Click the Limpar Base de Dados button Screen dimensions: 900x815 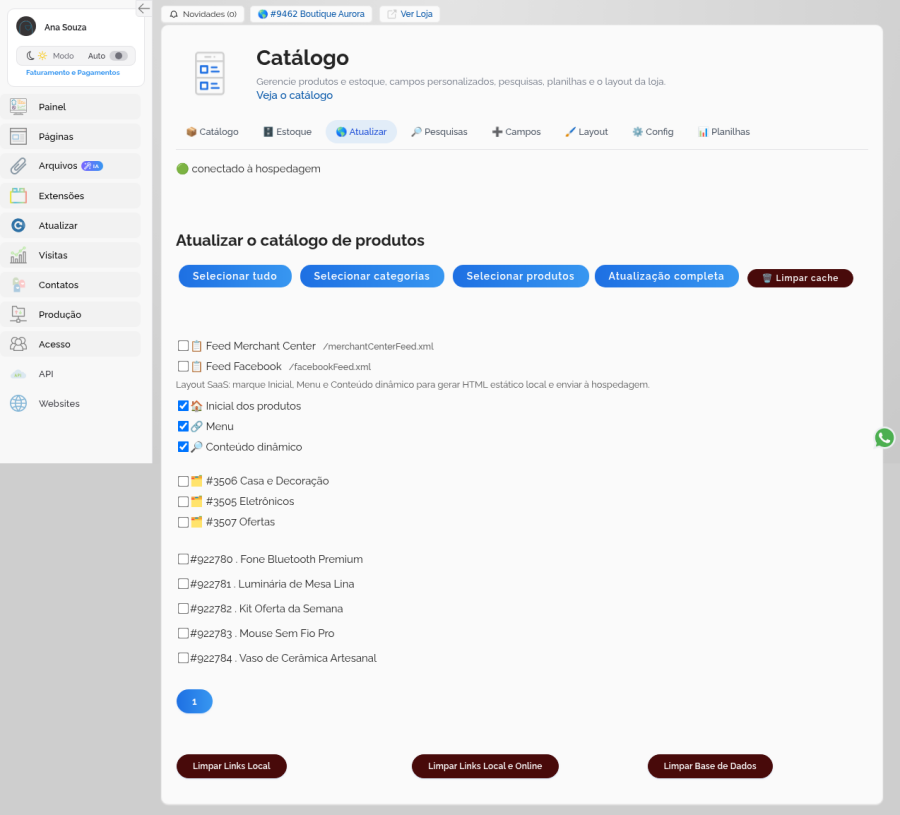(x=710, y=766)
